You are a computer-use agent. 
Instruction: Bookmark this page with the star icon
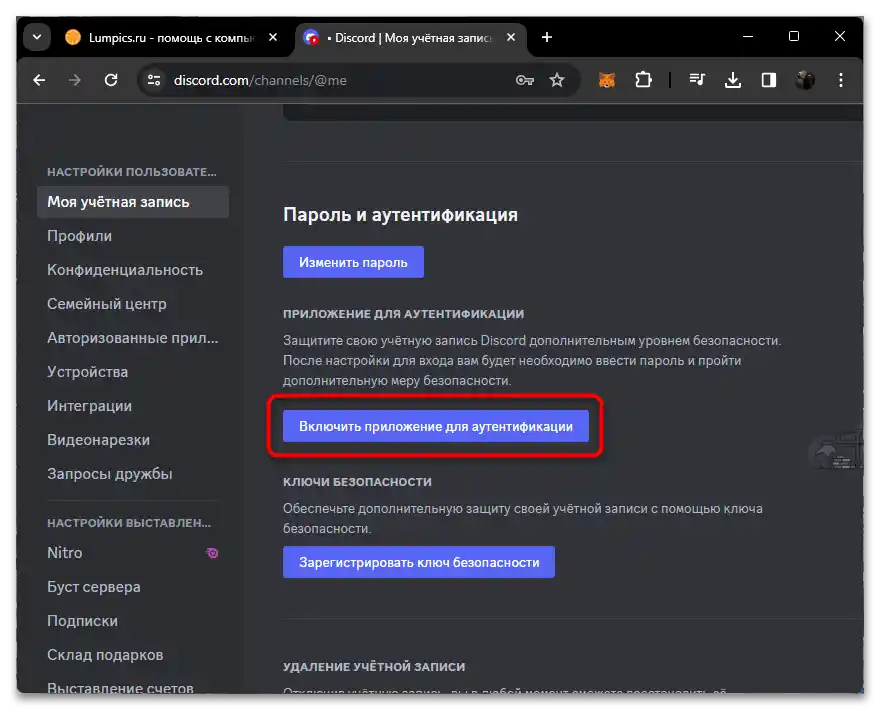pyautogui.click(x=557, y=80)
